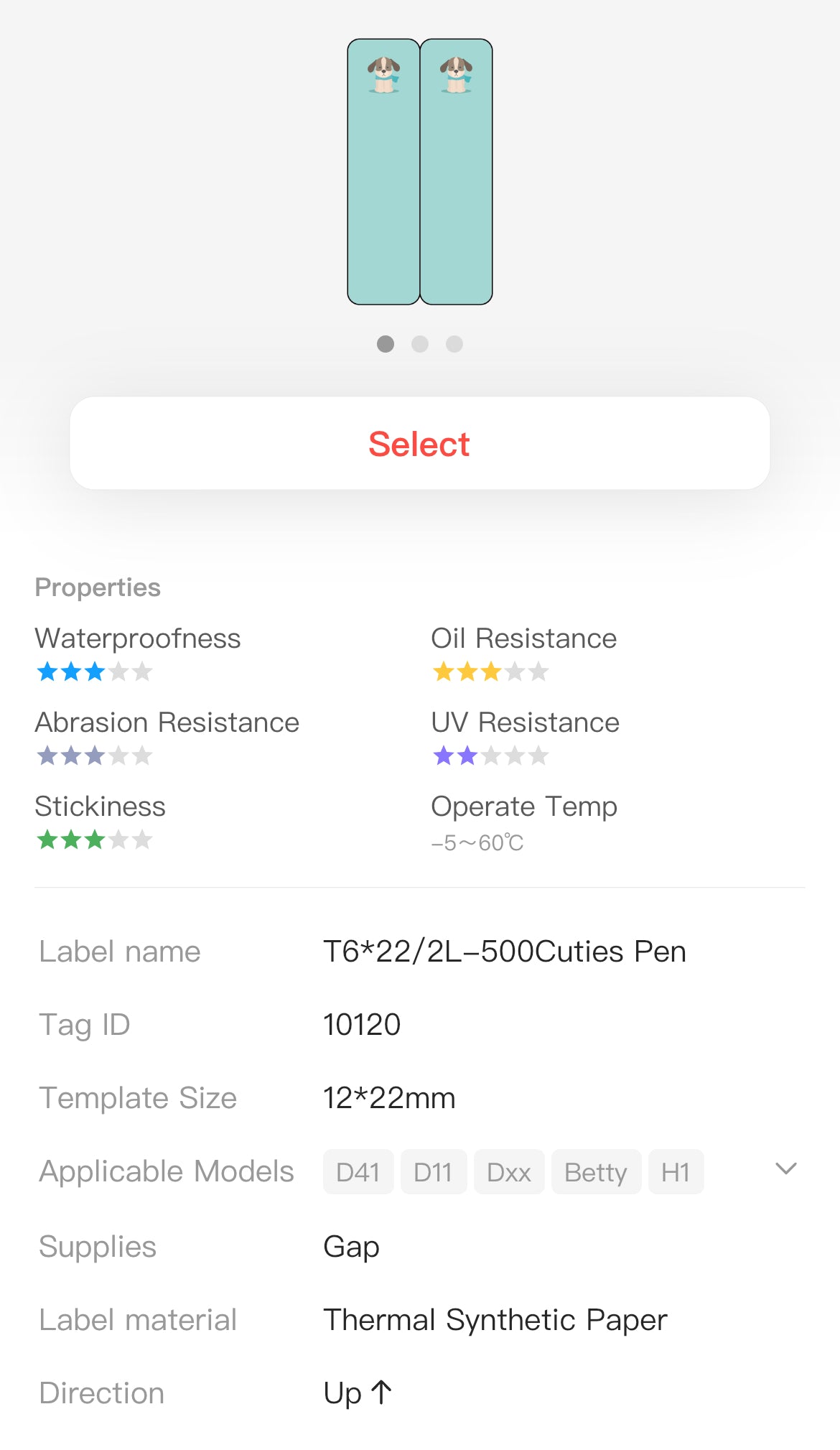The height and width of the screenshot is (1450, 840).
Task: Click the purple UV Resistance star rating
Action: tap(490, 756)
